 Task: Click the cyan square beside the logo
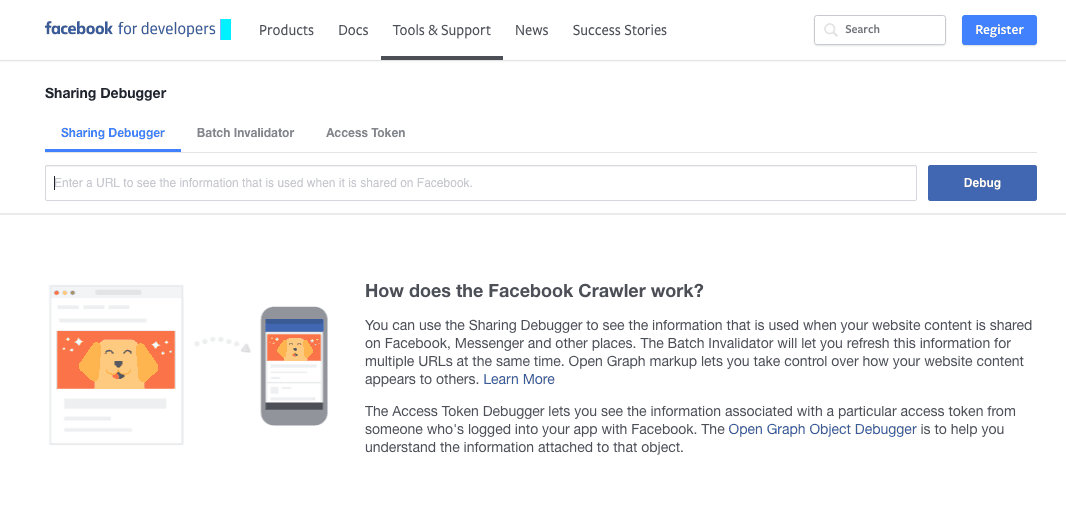pyautogui.click(x=226, y=29)
